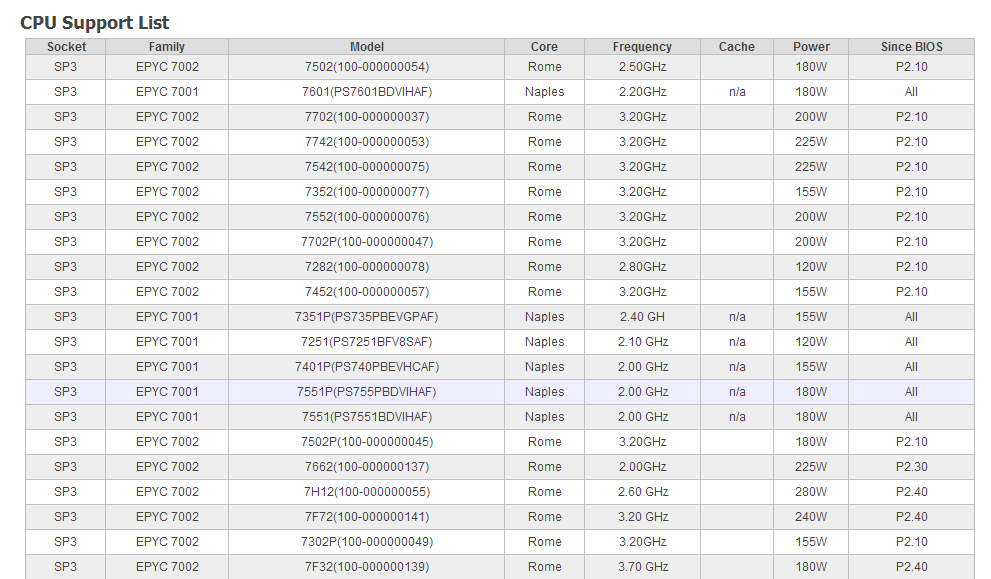Click EPYC 7001 in the 7401P row
This screenshot has height=579, width=991.
pyautogui.click(x=167, y=367)
